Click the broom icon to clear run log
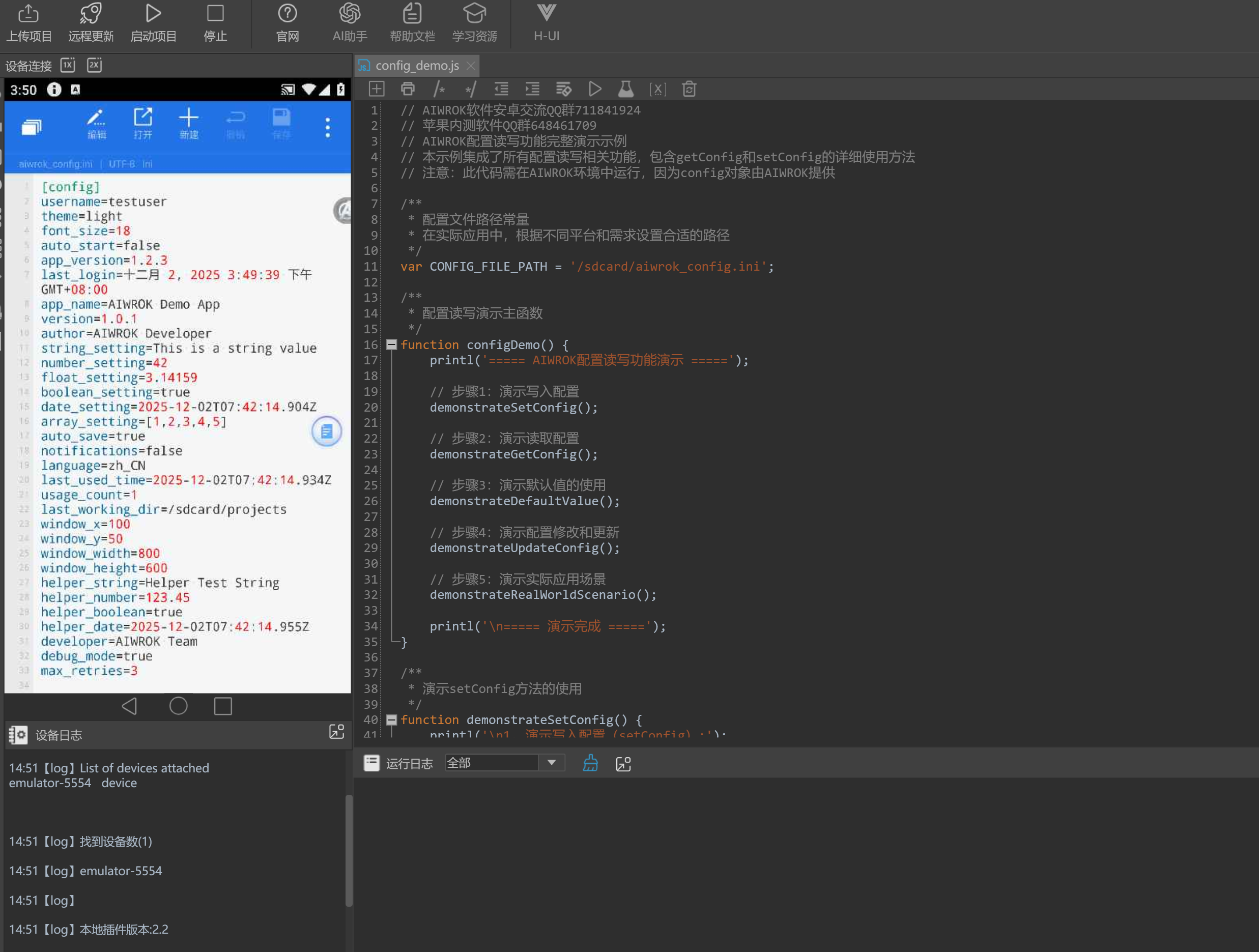 pos(590,763)
